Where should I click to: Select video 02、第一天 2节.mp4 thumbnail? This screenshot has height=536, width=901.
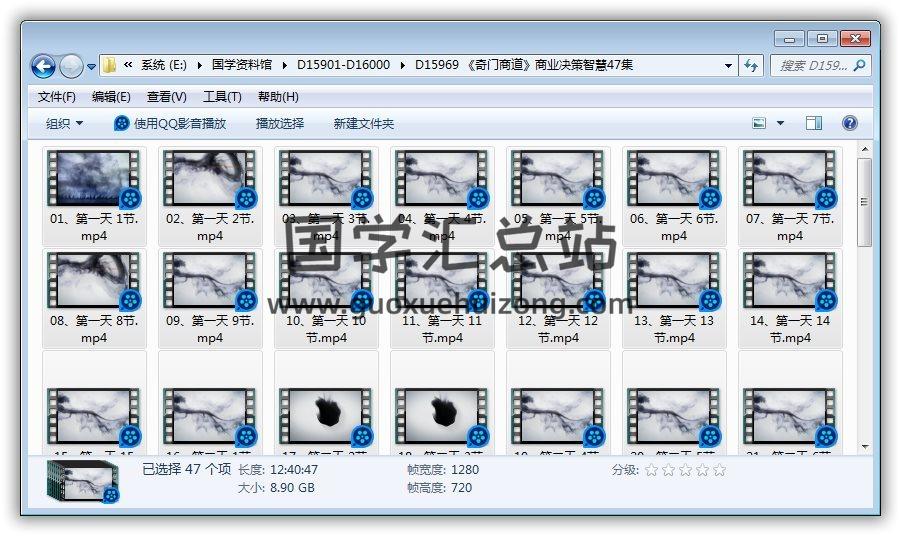pyautogui.click(x=210, y=179)
